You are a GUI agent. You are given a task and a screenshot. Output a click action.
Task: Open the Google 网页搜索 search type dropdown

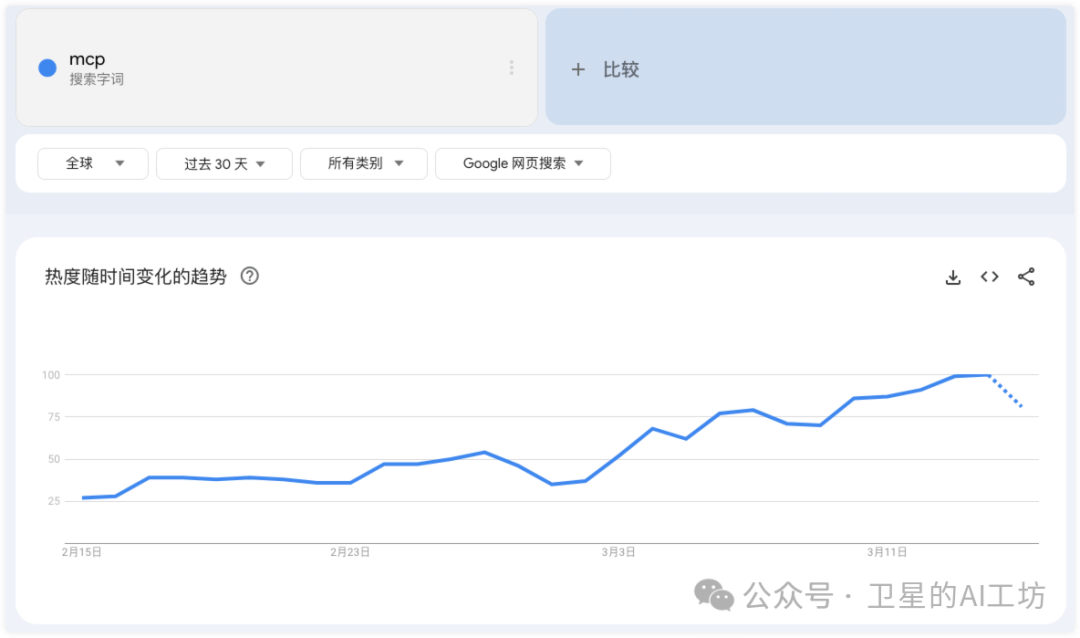coord(522,163)
